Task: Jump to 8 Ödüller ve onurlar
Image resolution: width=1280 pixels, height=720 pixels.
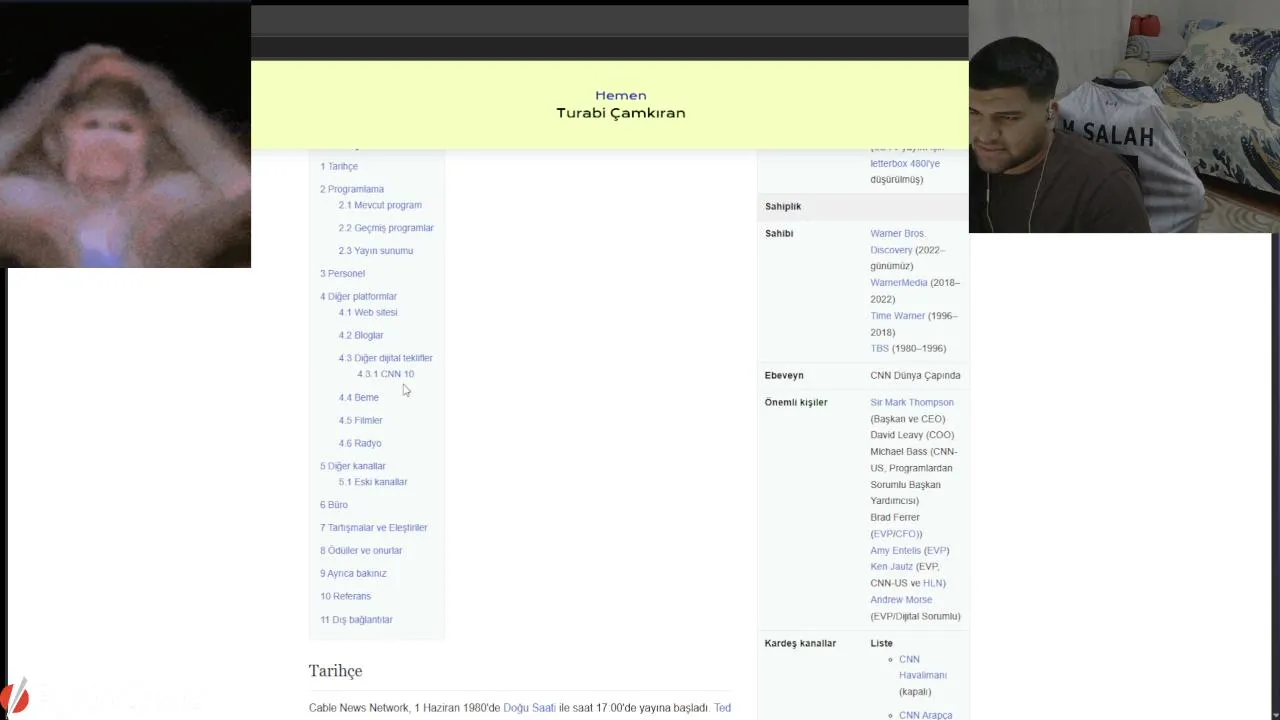Action: pos(361,551)
